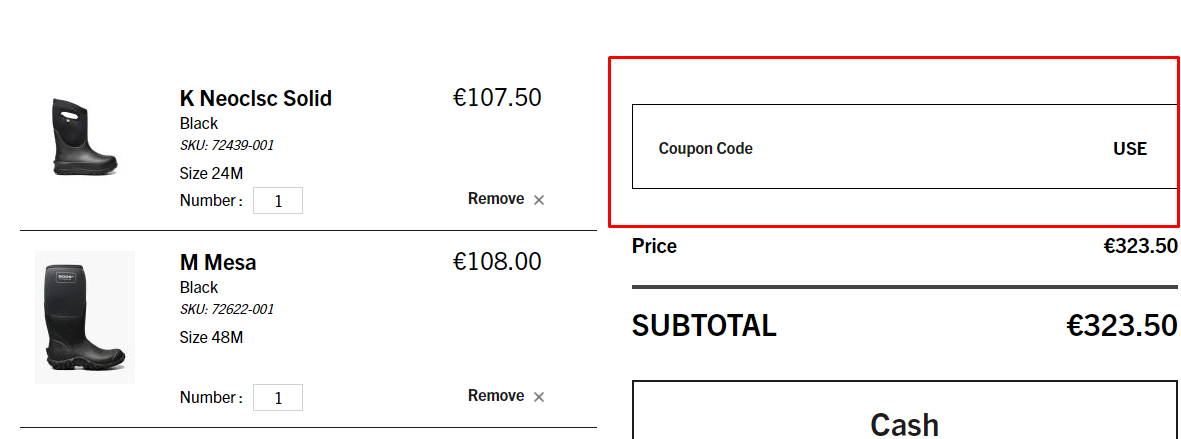Focus the Number field for K Neoclsc Solid

point(278,201)
